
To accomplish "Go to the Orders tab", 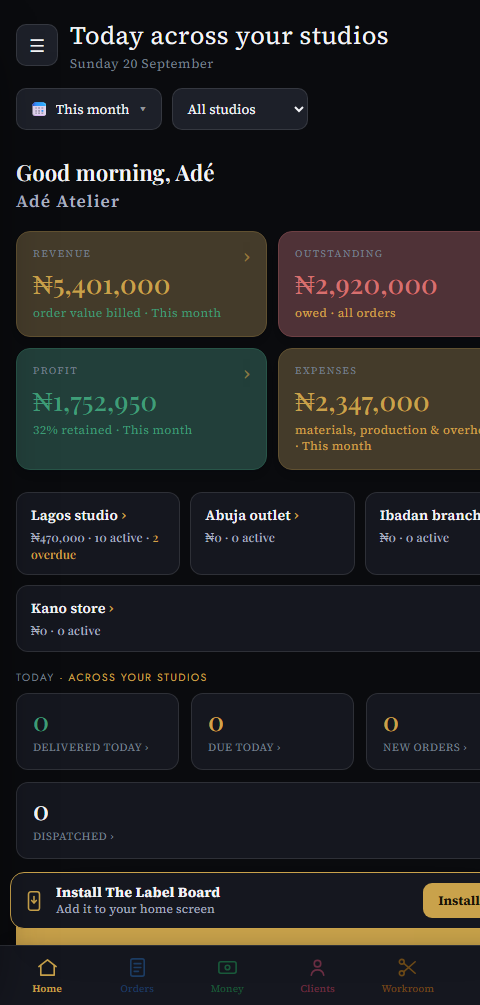I will (x=137, y=976).
